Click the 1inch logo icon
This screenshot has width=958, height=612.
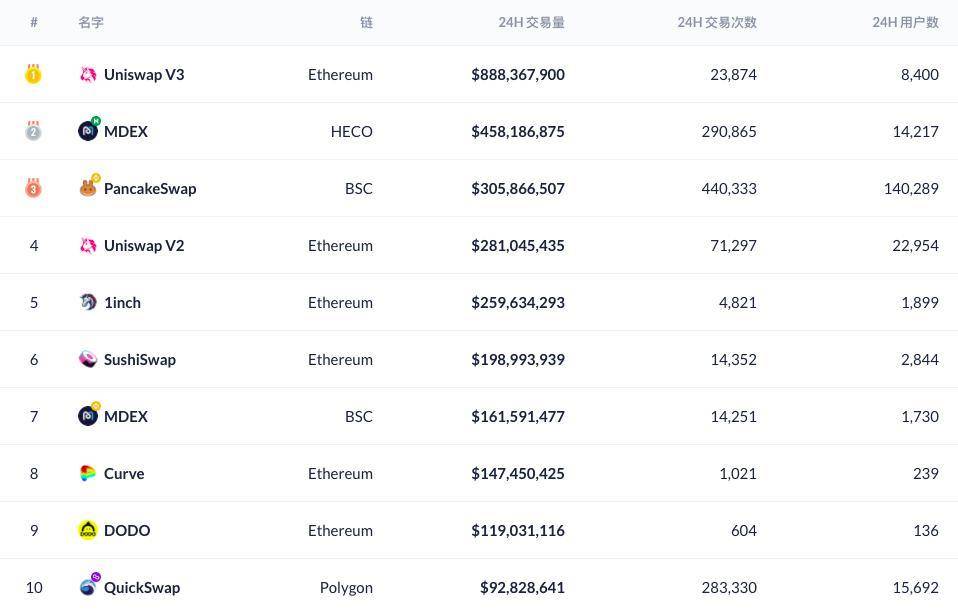point(88,302)
